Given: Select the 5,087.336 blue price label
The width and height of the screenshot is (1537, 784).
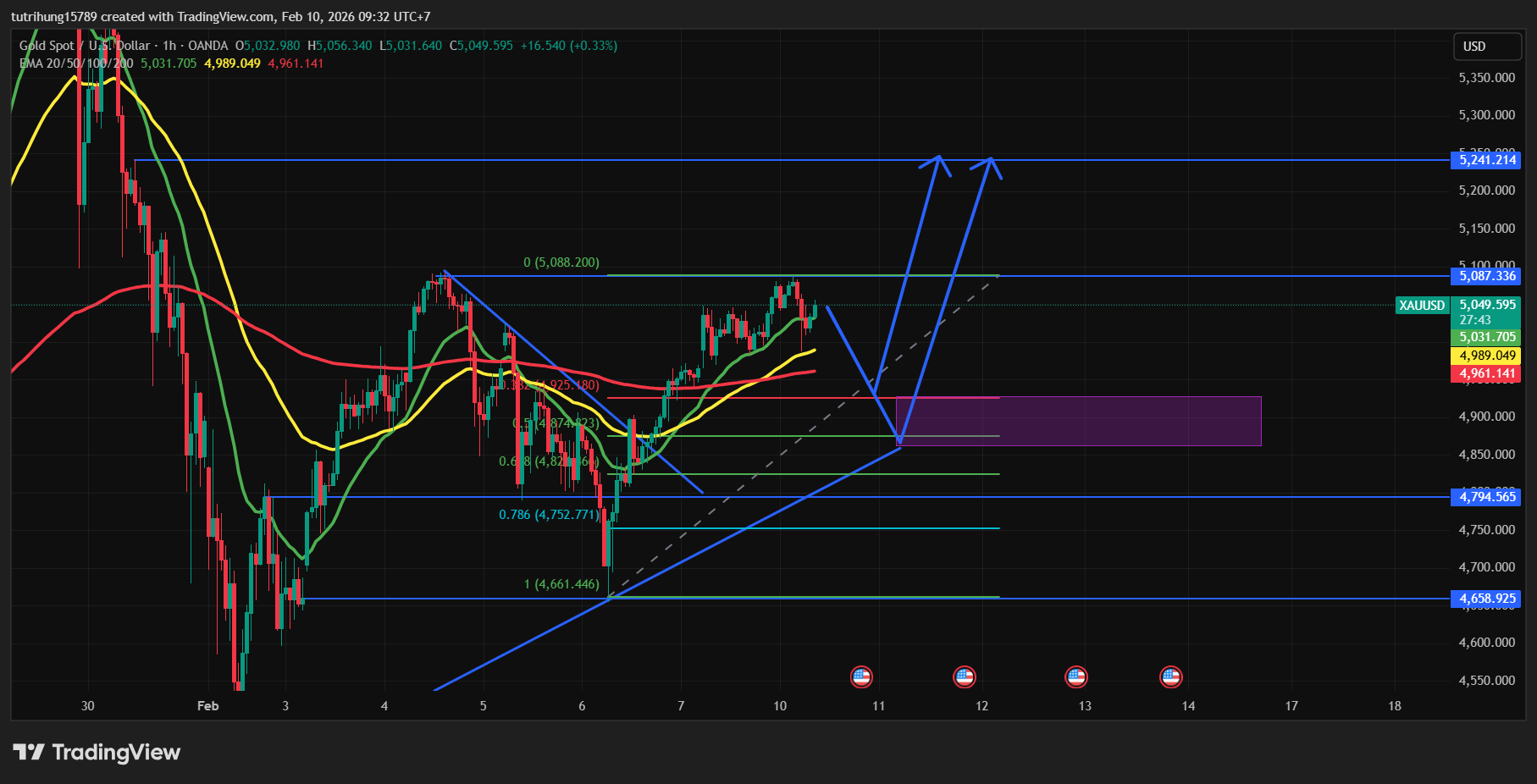Looking at the screenshot, I should tap(1486, 276).
